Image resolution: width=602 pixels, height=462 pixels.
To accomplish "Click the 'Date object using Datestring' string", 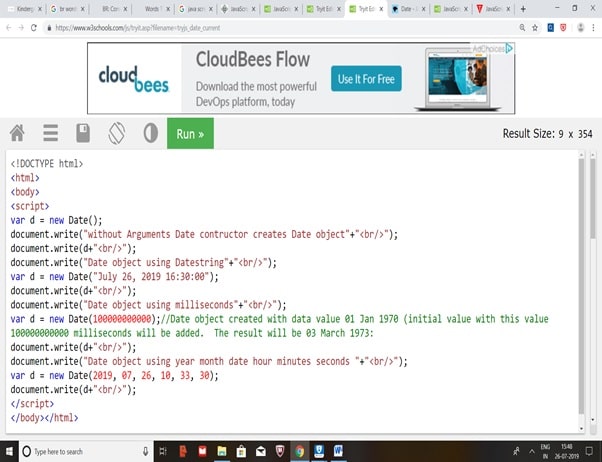I will [x=156, y=262].
